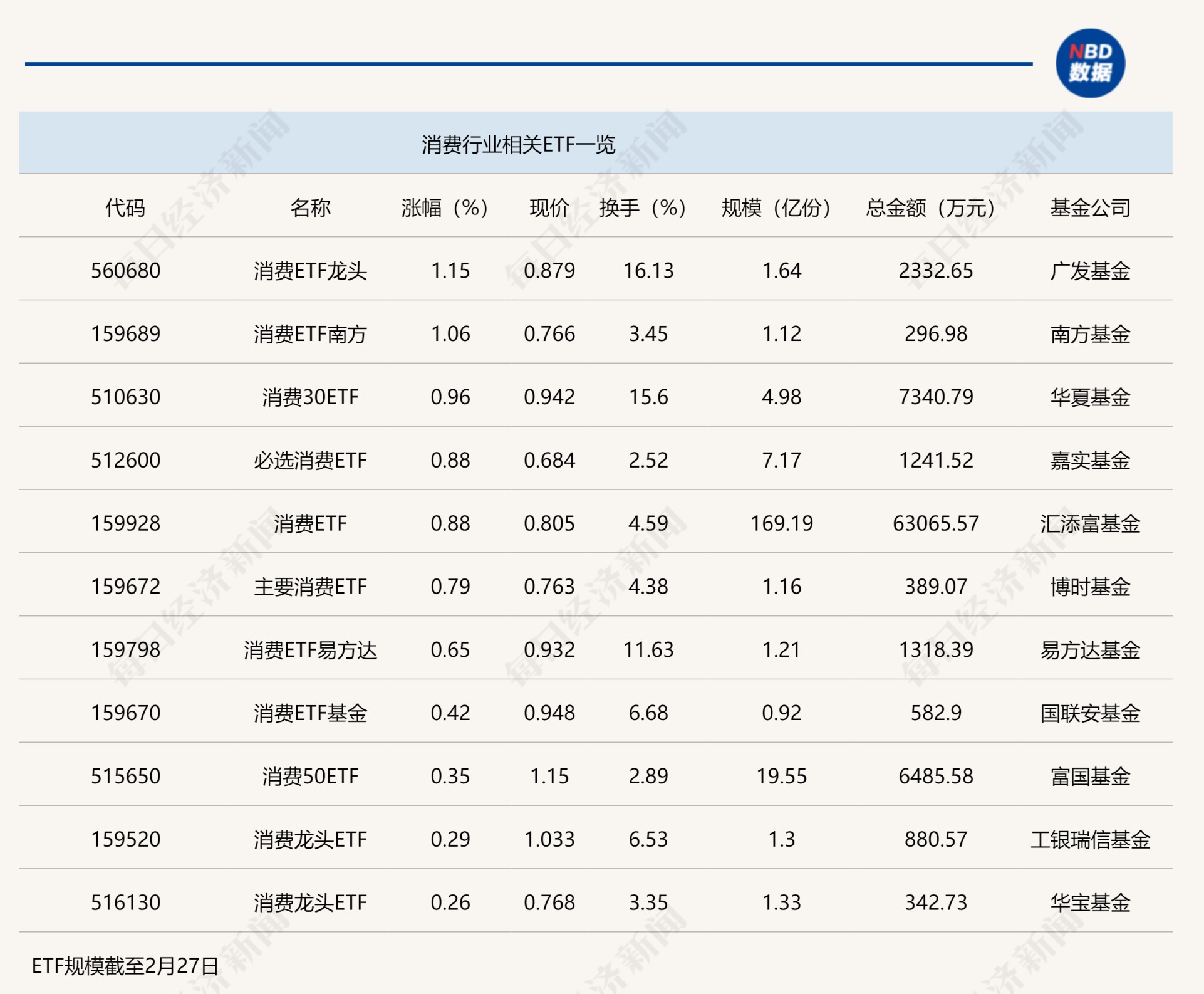Viewport: 1204px width, 994px height.
Task: Click the 消费行业相关ETF一览 table title
Action: pos(518,145)
